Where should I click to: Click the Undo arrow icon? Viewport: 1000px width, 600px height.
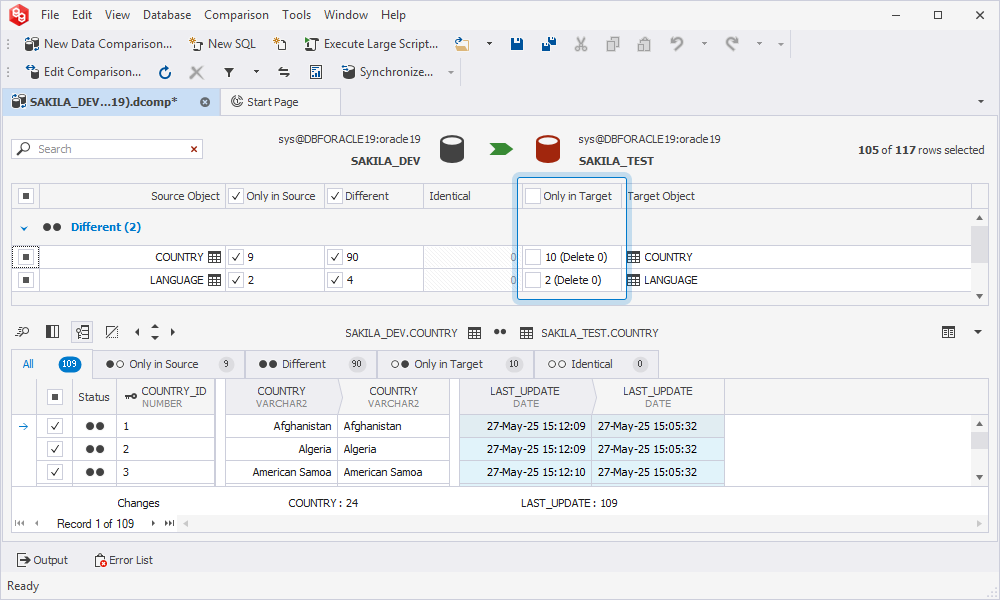coord(677,44)
